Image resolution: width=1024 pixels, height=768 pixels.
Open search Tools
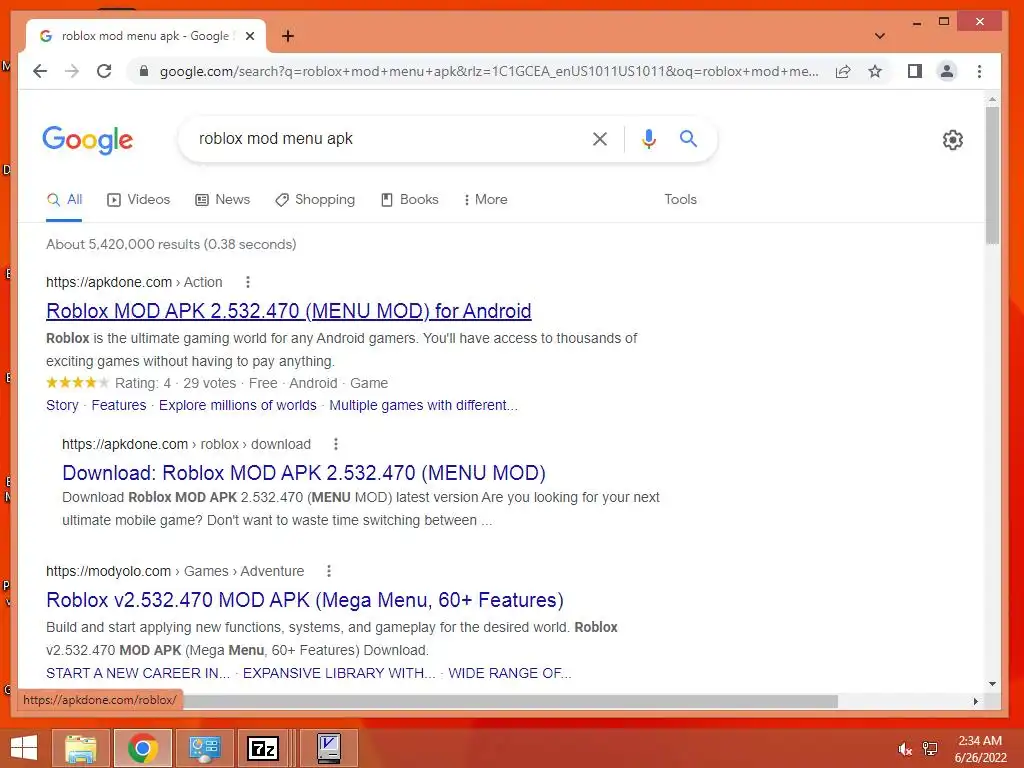pos(680,200)
